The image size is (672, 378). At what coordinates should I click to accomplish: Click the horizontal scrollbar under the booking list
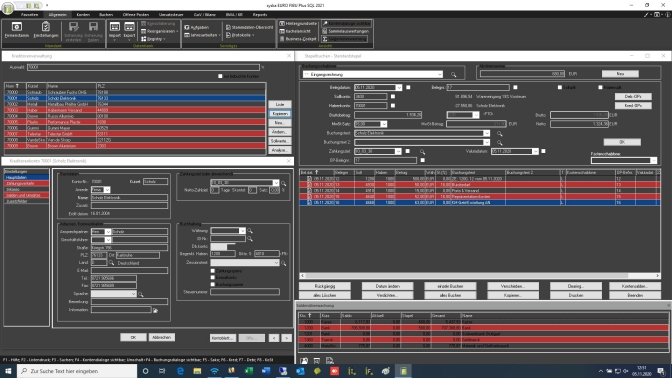(480, 276)
